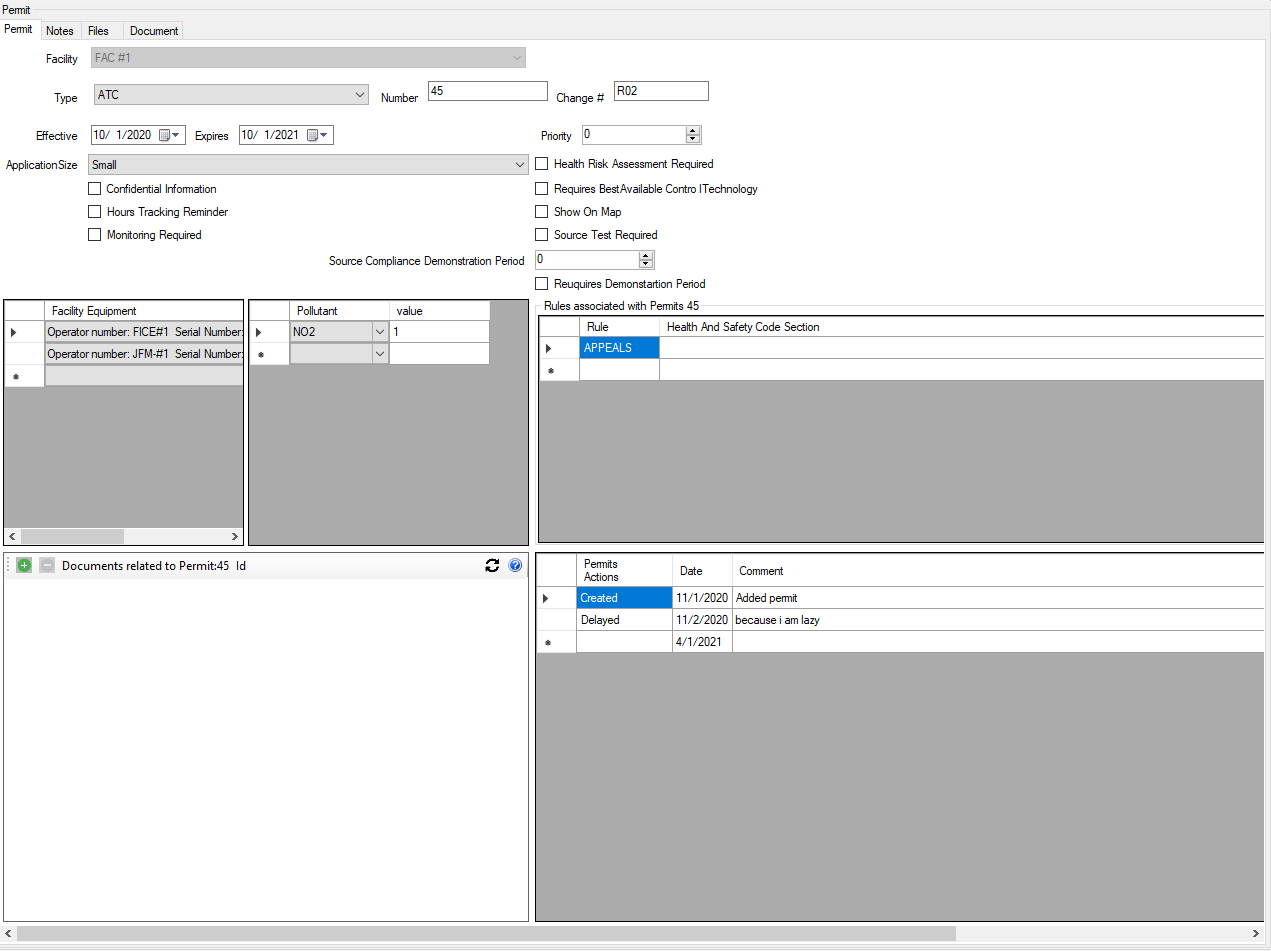Image resolution: width=1271 pixels, height=951 pixels.
Task: Open the ApplicationSize dropdown
Action: coord(519,165)
